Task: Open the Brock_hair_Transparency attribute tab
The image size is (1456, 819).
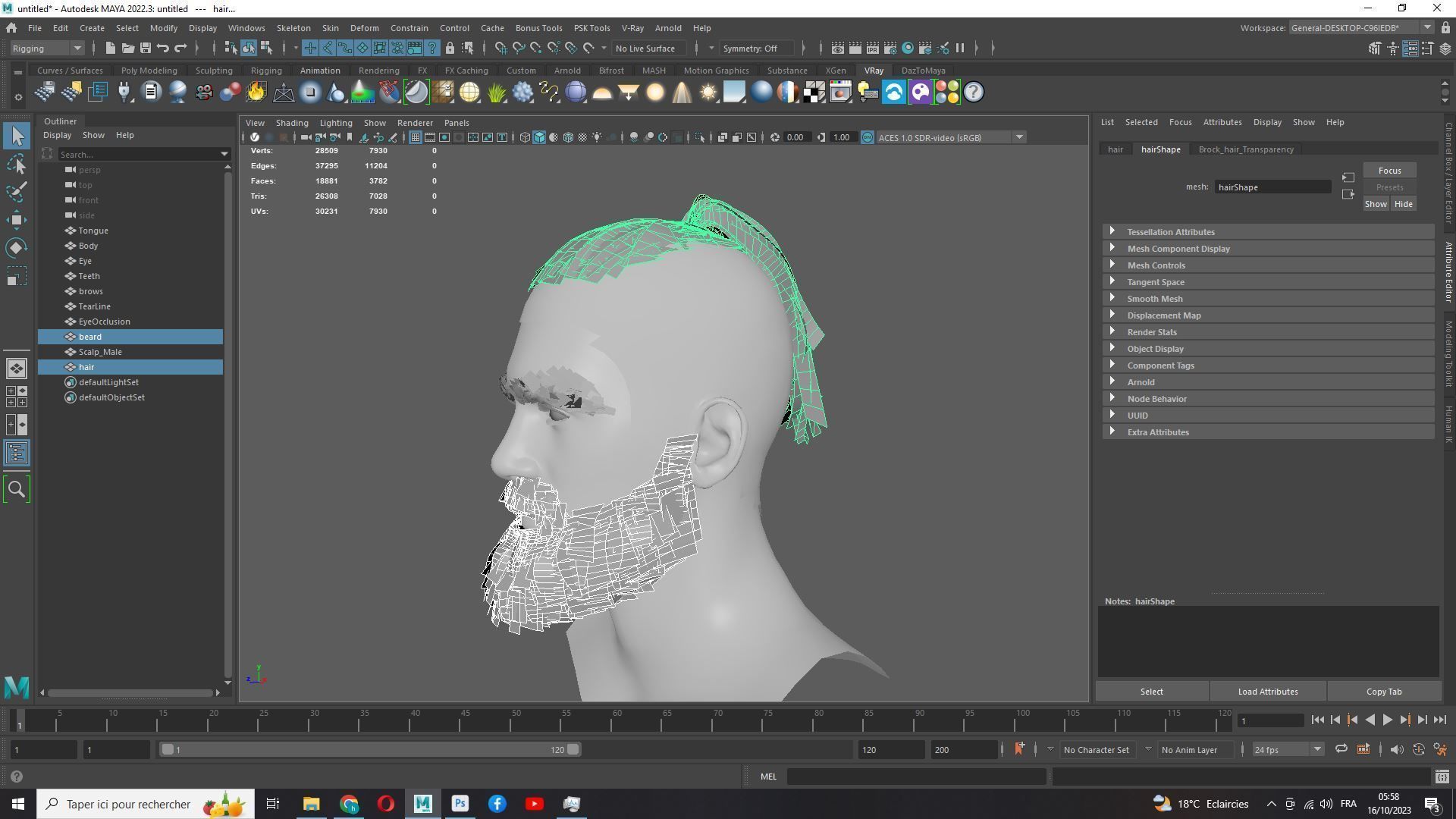Action: (x=1246, y=149)
